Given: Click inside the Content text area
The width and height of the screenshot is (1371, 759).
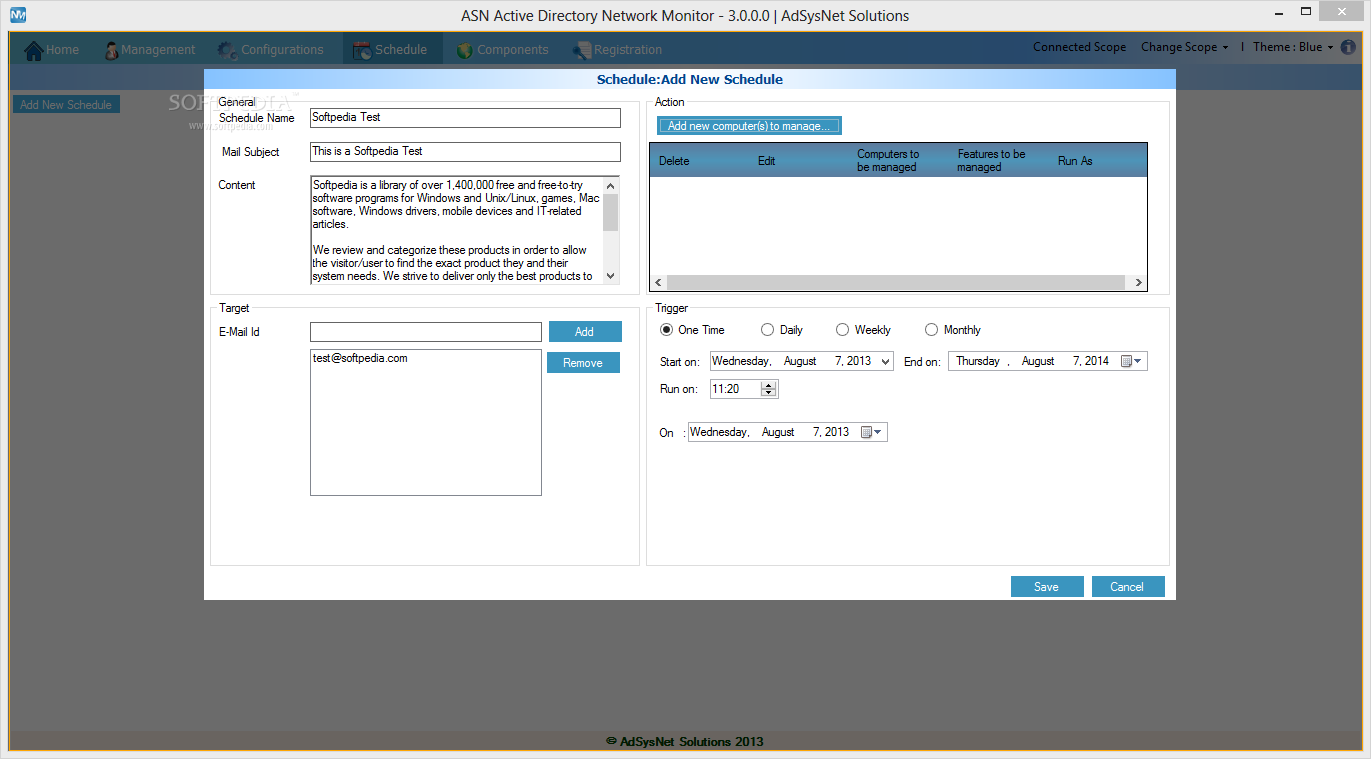Looking at the screenshot, I should pos(456,230).
